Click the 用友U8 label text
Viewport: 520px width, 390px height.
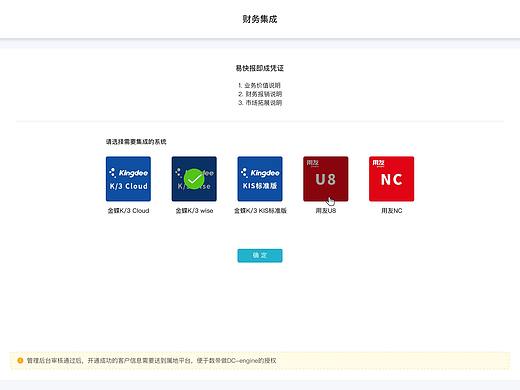click(x=326, y=211)
